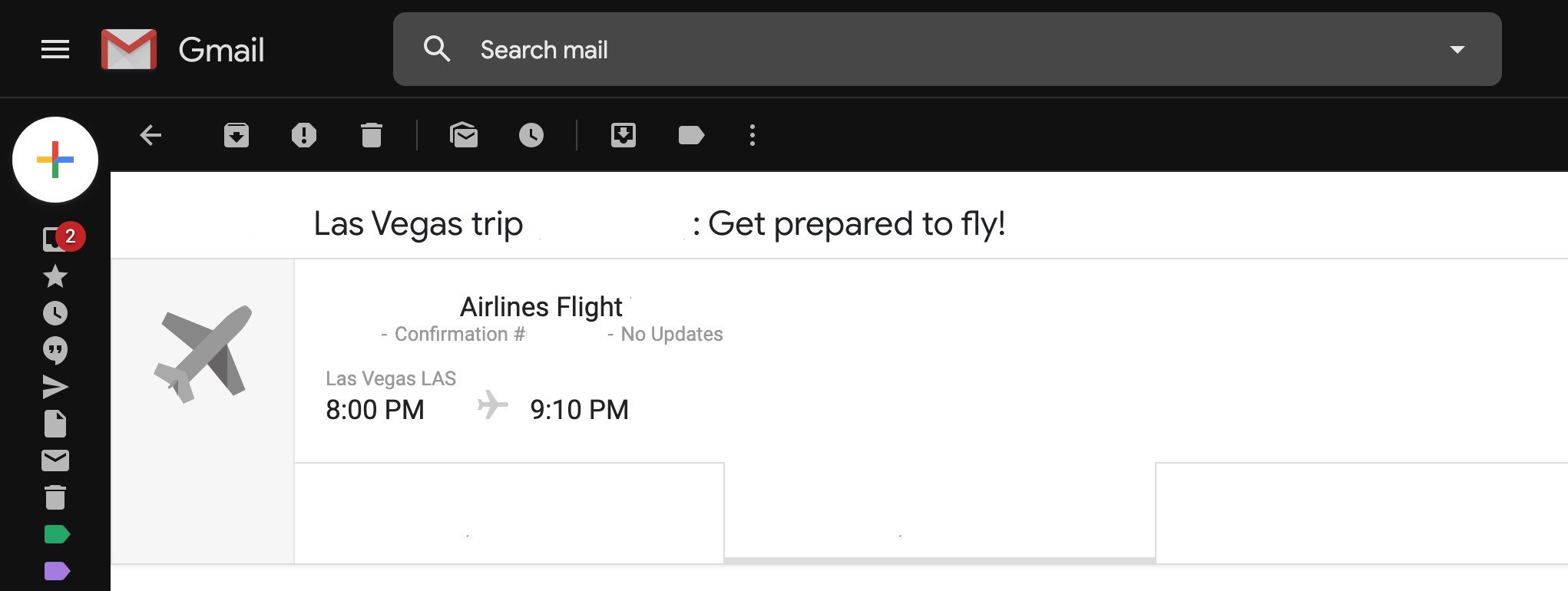Click the Search mail field
The height and width of the screenshot is (591, 1568).
pos(768,49)
